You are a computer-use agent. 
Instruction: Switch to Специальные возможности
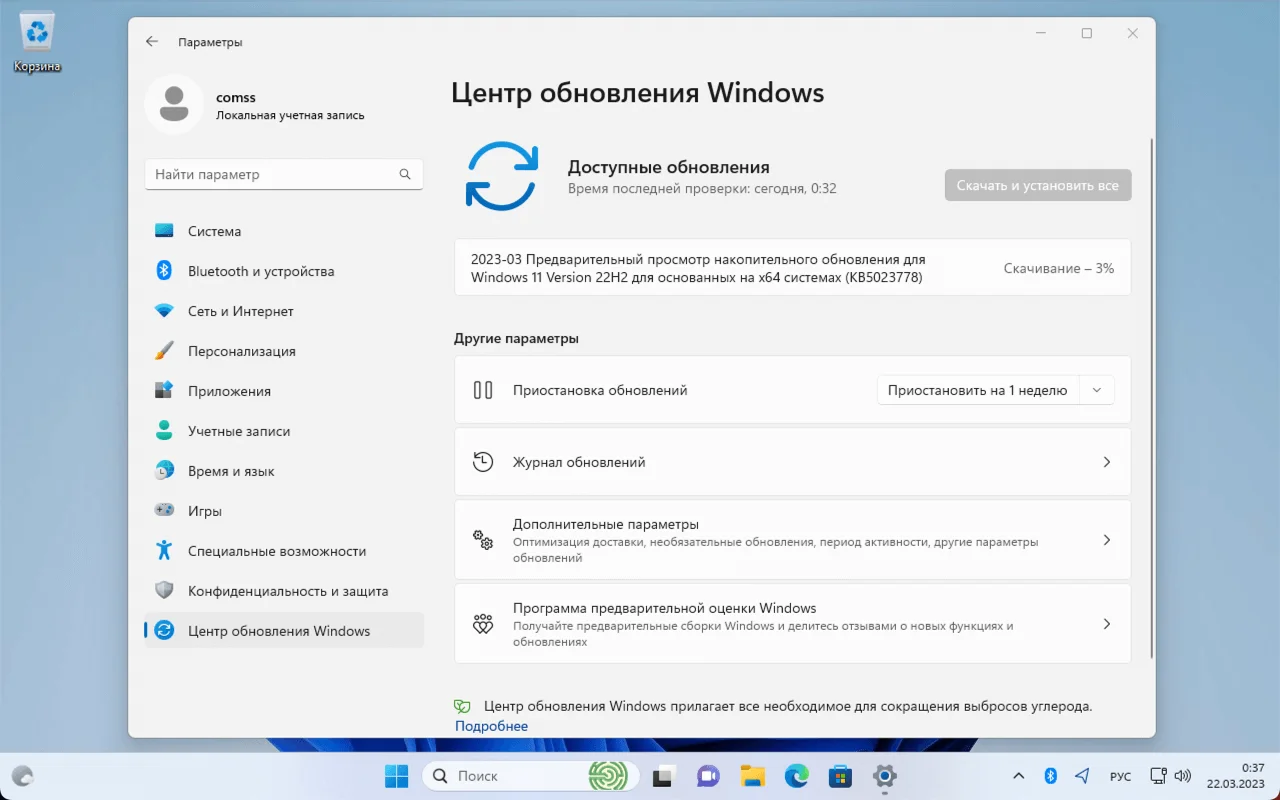[284, 551]
